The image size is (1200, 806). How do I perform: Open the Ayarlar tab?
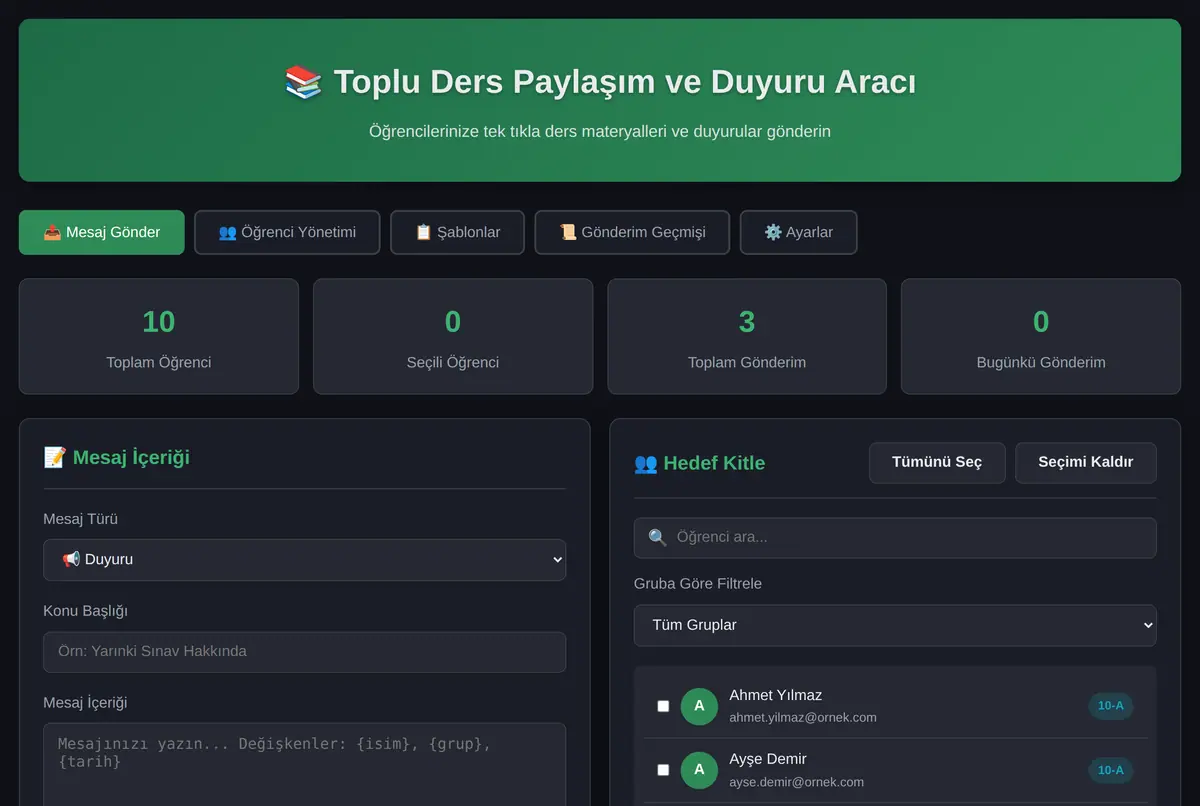point(798,232)
